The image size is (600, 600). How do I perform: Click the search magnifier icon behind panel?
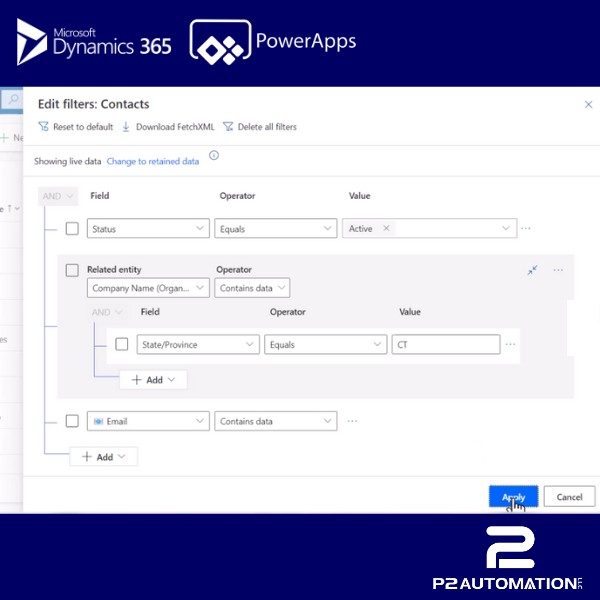coord(13,99)
